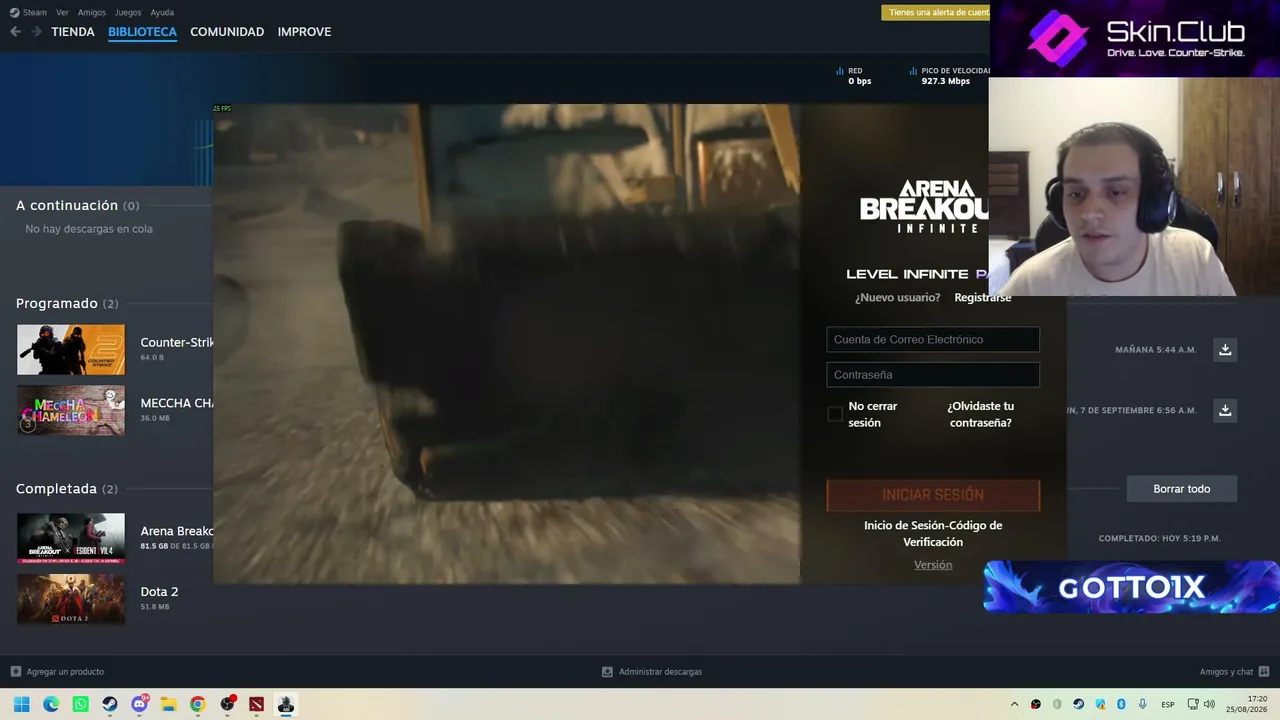Viewport: 1280px width, 720px height.
Task: Go forward with the Steam forward arrow
Action: [x=36, y=32]
